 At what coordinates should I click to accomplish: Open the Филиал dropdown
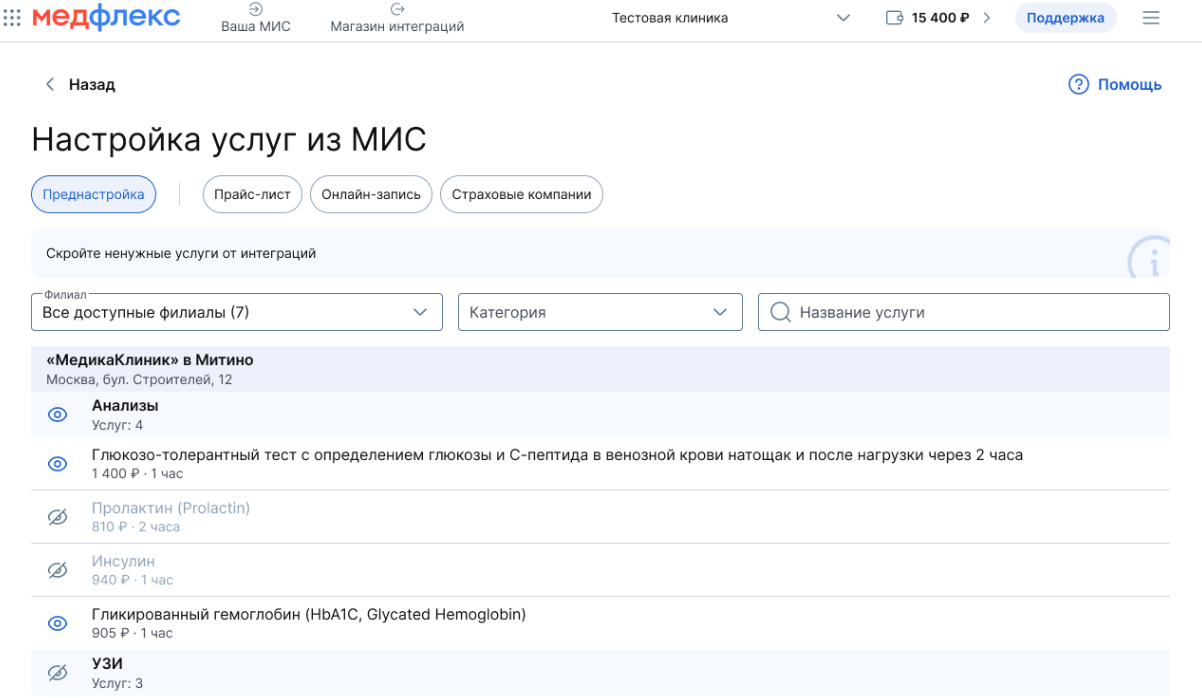[x=237, y=312]
